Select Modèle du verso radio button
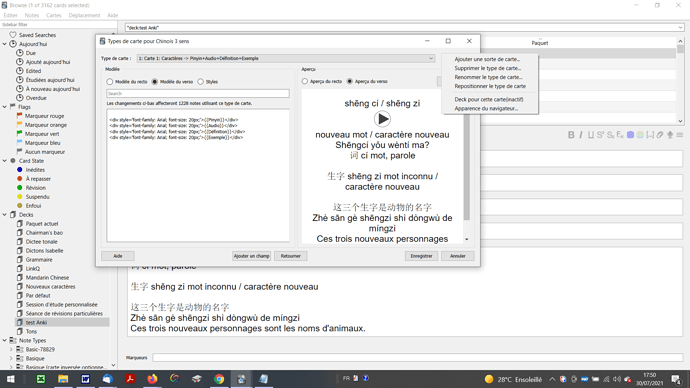690x388 pixels. click(155, 82)
